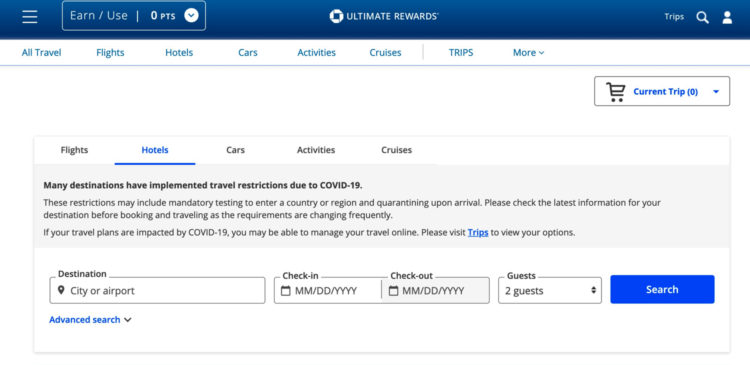750x365 pixels.
Task: Open Flights in top navigation bar
Action: 110,53
